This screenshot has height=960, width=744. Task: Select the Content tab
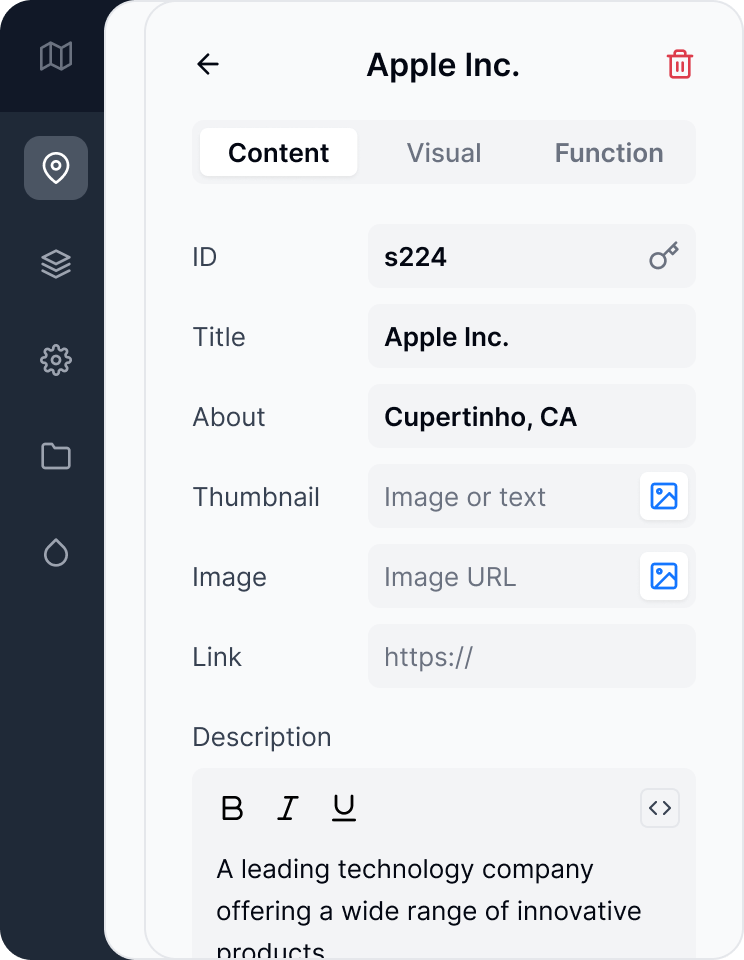279,152
